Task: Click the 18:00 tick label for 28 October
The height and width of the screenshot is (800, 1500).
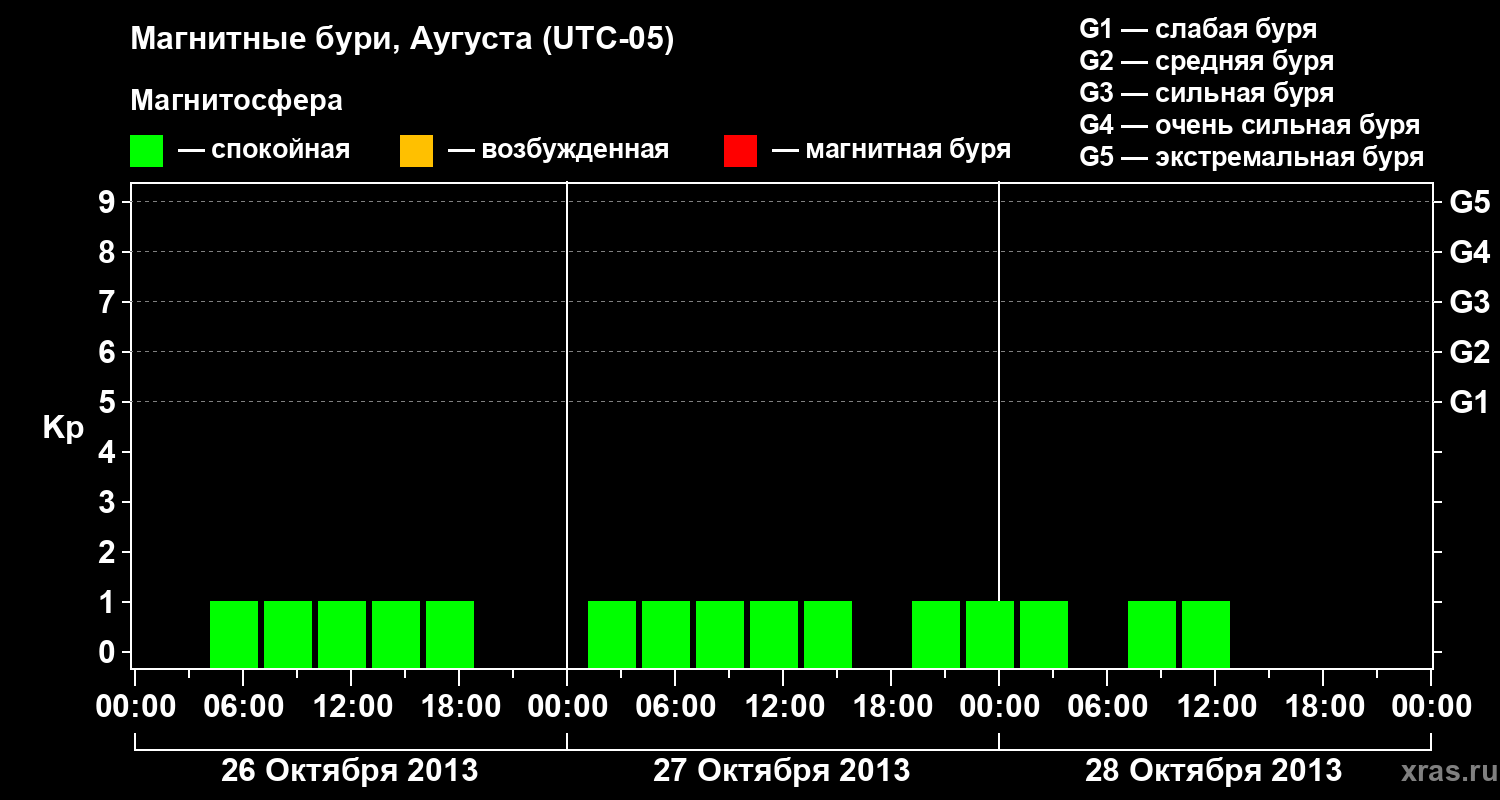Action: point(1323,707)
